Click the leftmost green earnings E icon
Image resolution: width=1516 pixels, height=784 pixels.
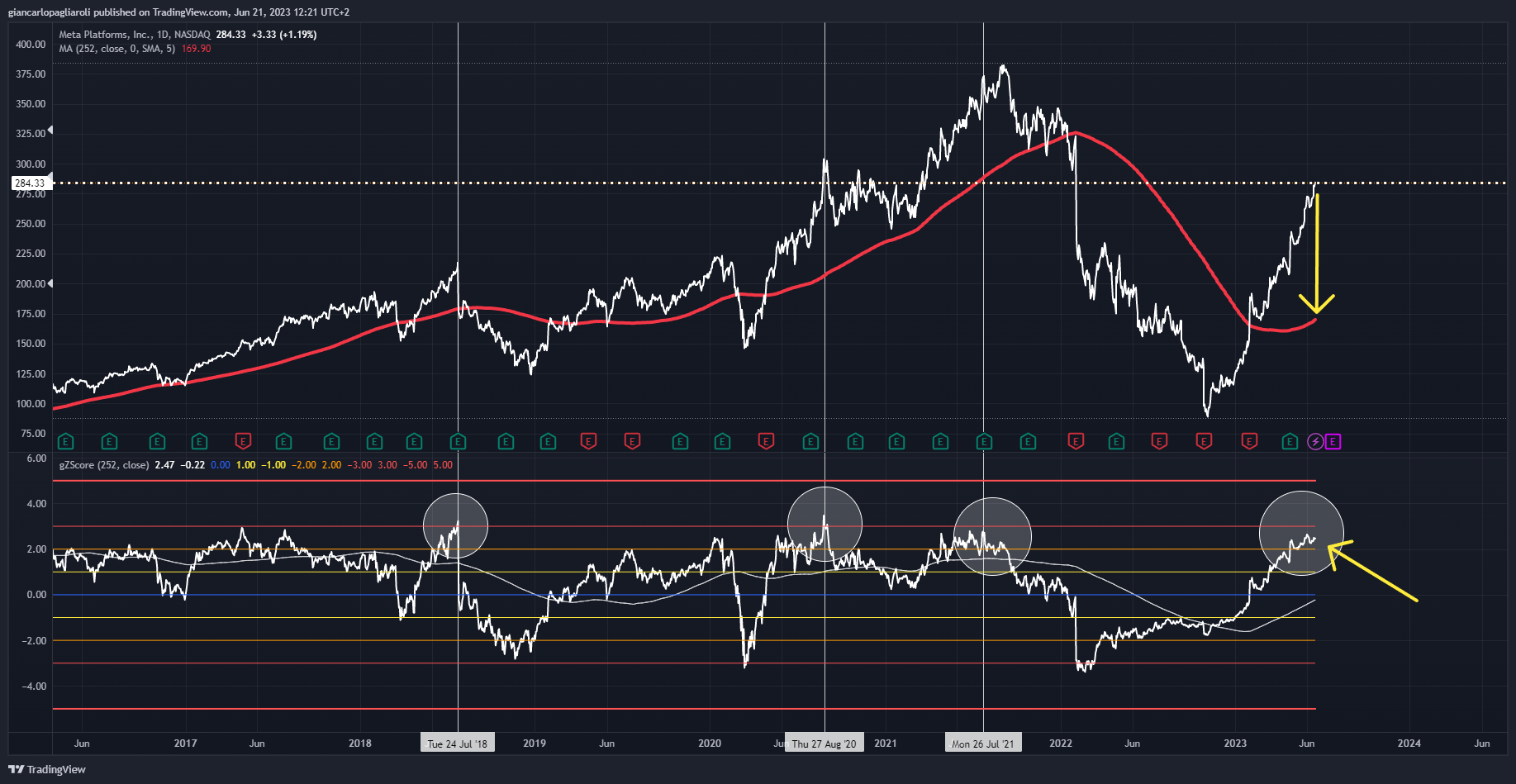pyautogui.click(x=65, y=442)
